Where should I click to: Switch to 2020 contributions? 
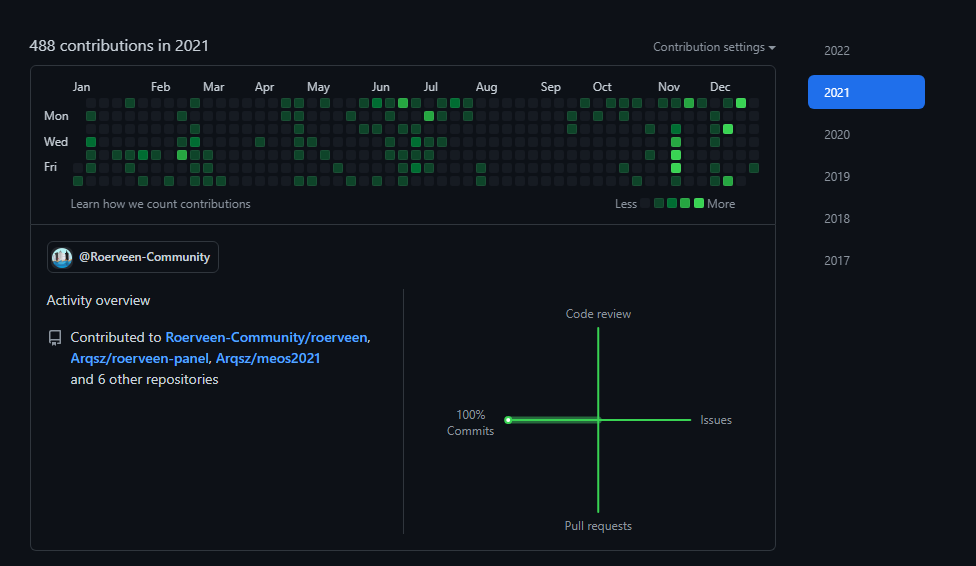(x=837, y=134)
